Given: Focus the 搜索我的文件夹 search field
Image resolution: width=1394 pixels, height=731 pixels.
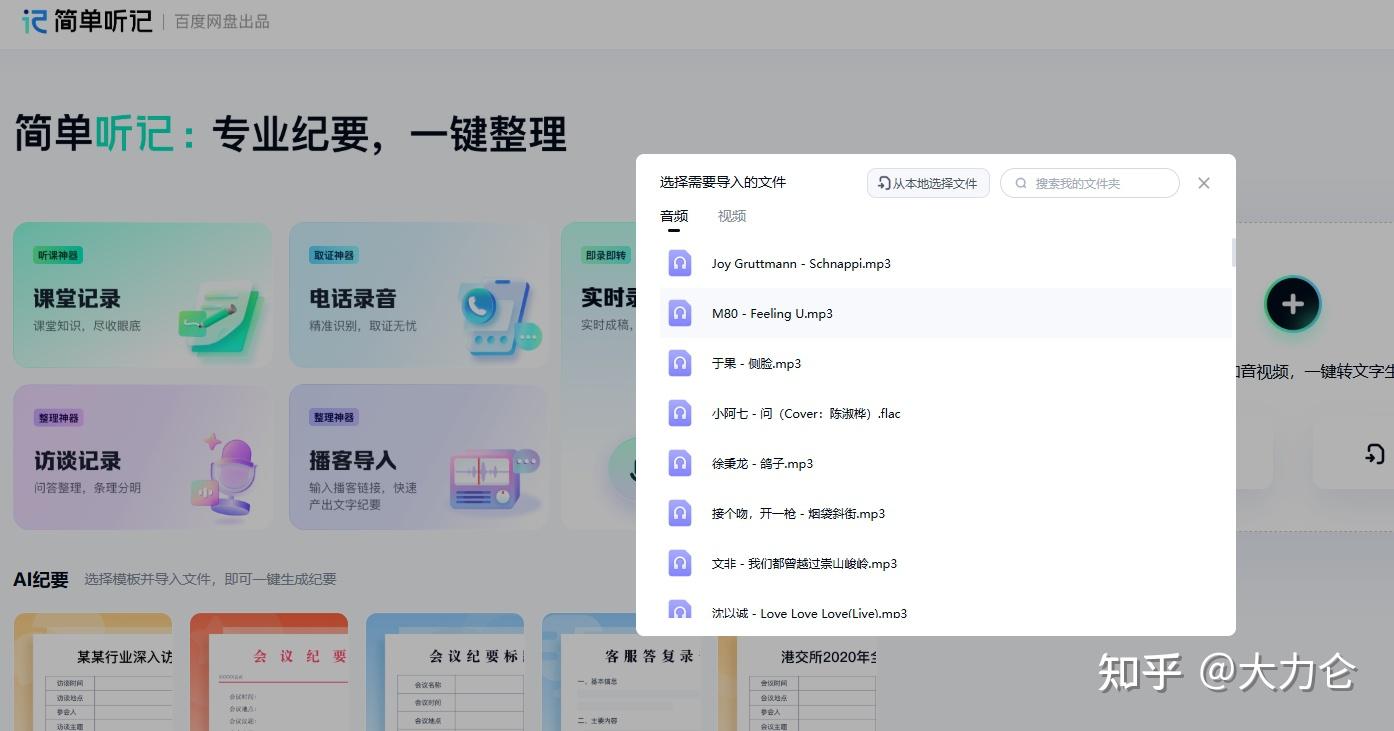Looking at the screenshot, I should coord(1090,183).
